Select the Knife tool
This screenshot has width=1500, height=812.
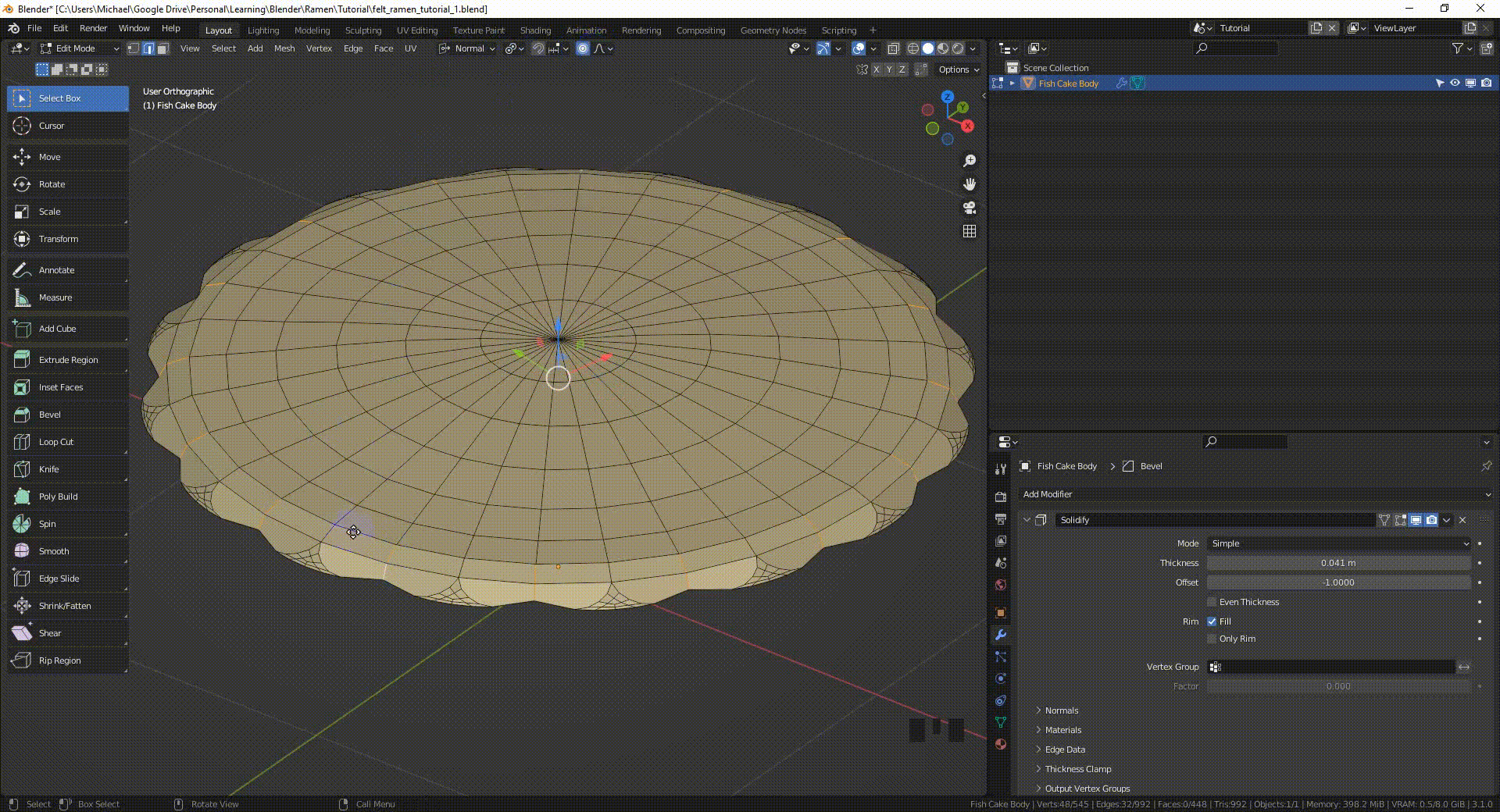coord(48,469)
